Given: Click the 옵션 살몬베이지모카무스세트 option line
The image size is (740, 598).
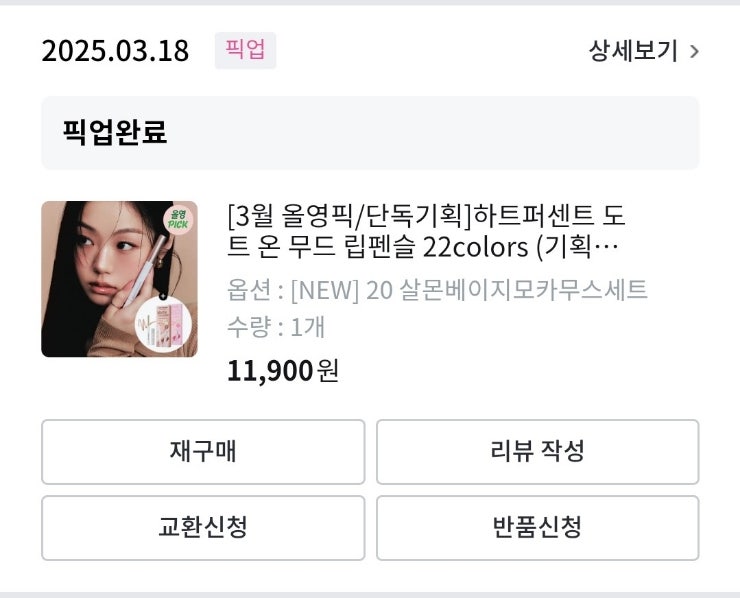Looking at the screenshot, I should [437, 290].
